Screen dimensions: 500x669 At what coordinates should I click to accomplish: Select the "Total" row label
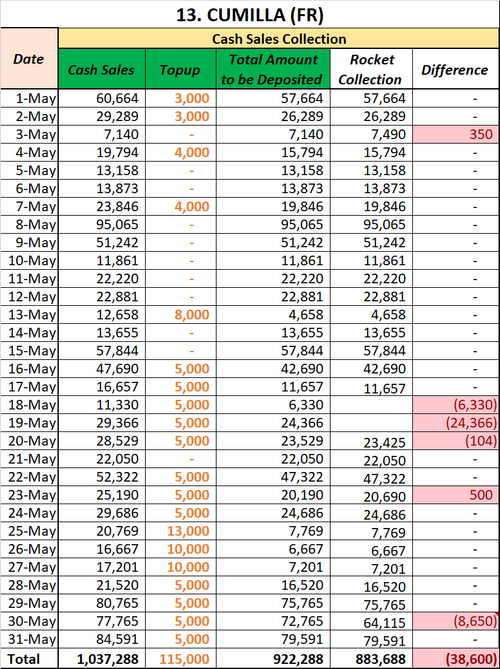click(x=23, y=659)
